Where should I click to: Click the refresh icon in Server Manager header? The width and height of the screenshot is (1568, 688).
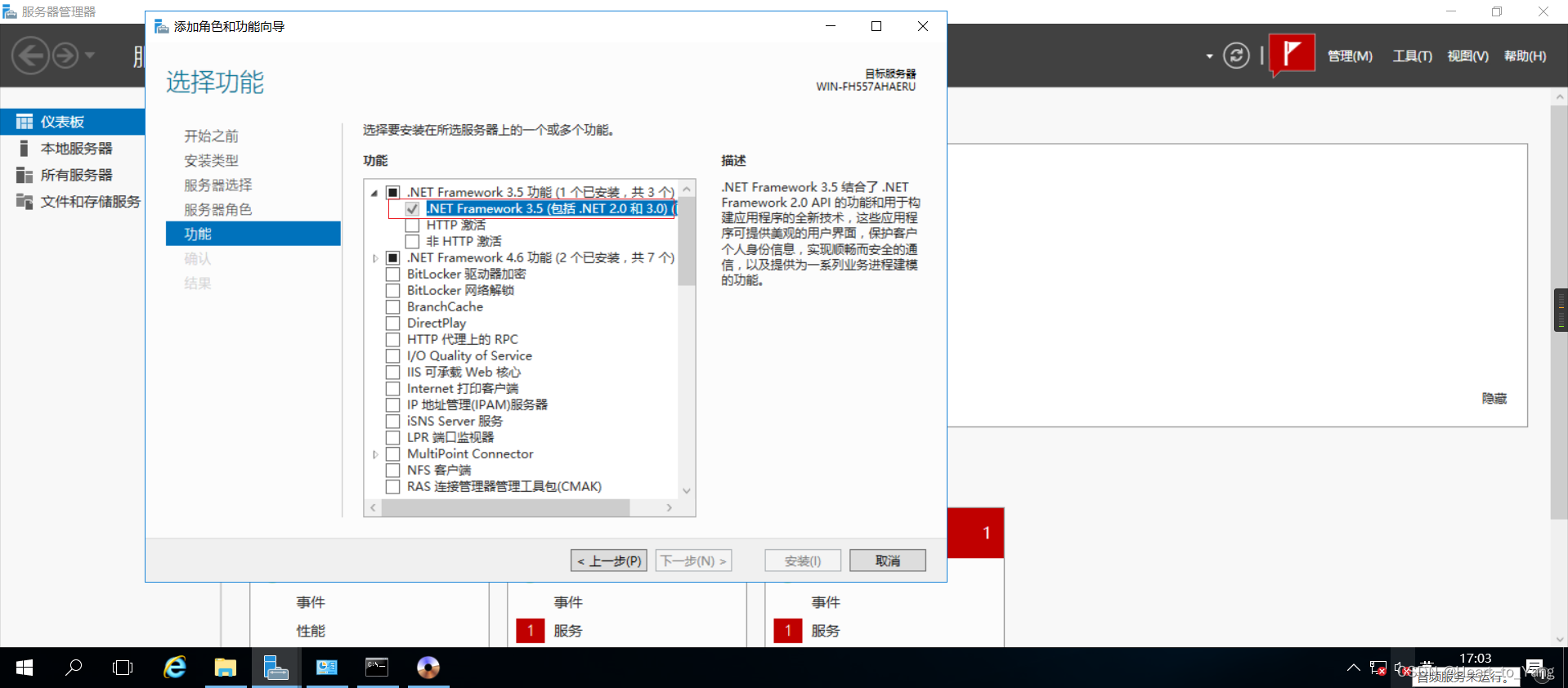pyautogui.click(x=1236, y=56)
